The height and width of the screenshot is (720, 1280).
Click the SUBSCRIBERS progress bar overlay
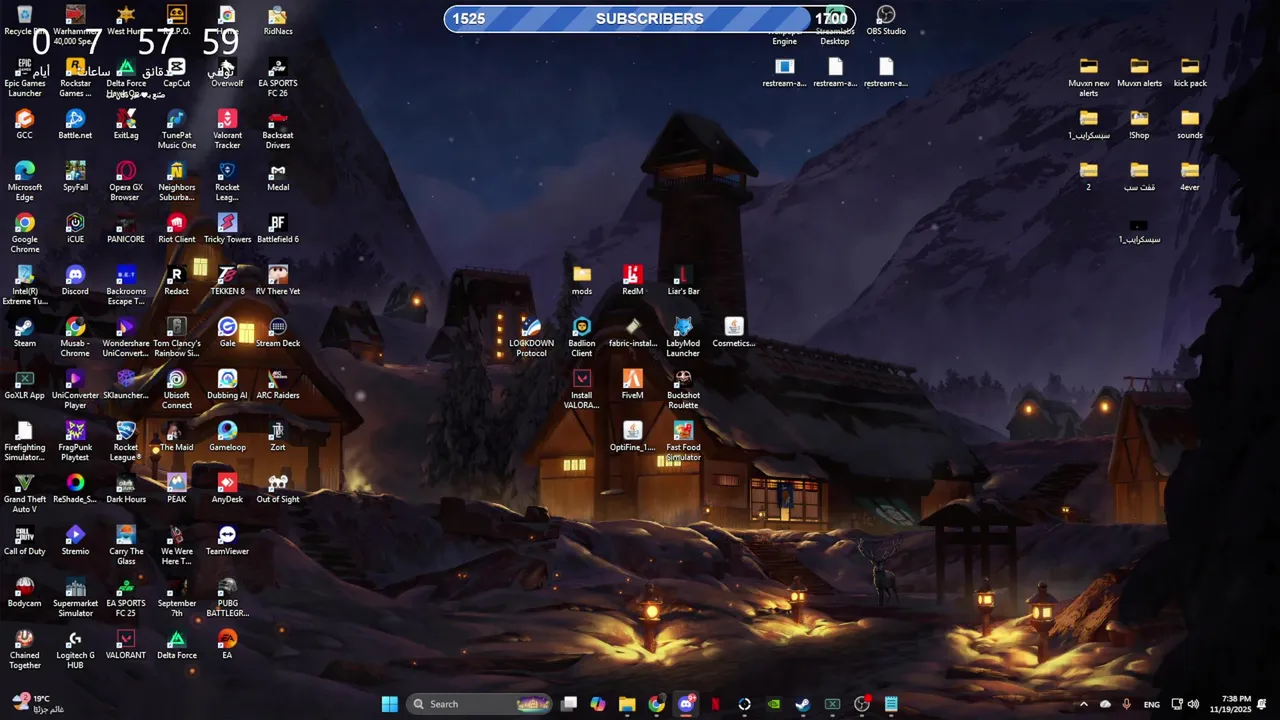(650, 19)
